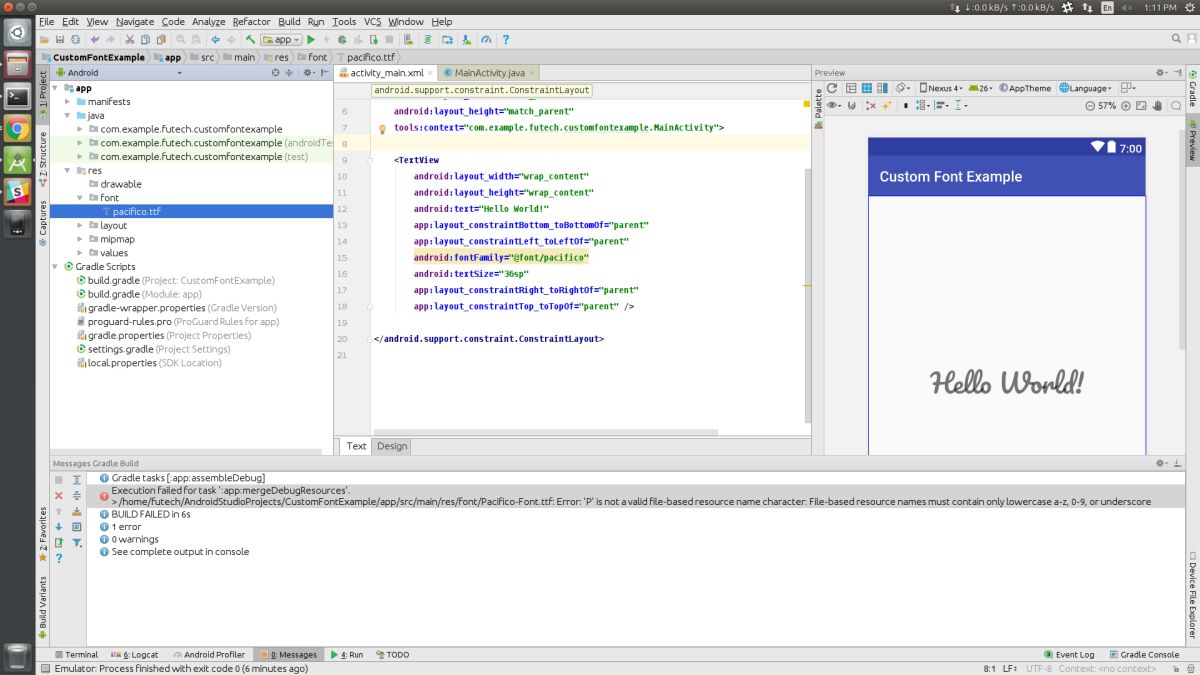Click the Execution failed error message

(x=230, y=491)
